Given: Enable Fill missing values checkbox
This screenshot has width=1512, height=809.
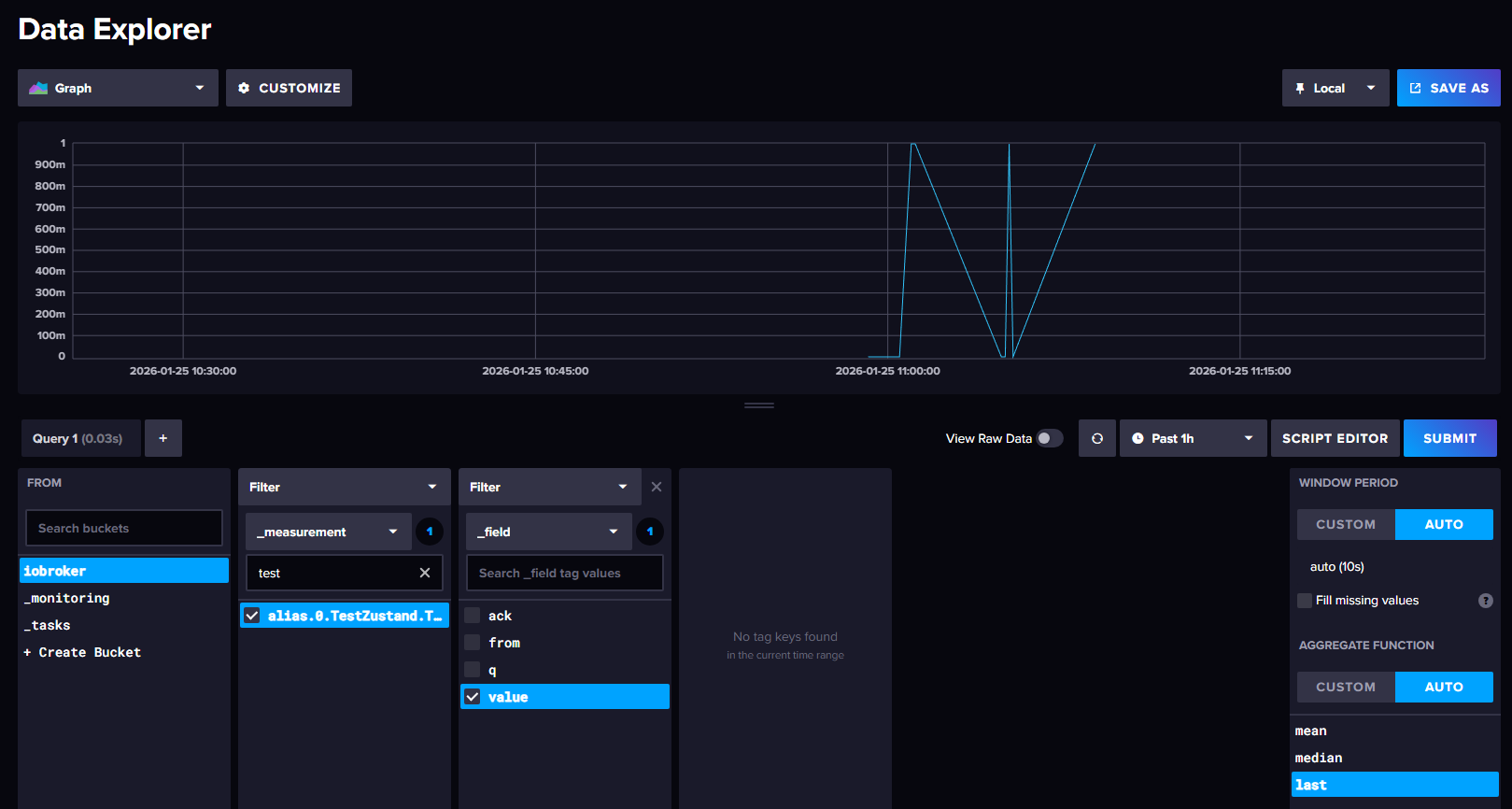Looking at the screenshot, I should tap(1305, 601).
